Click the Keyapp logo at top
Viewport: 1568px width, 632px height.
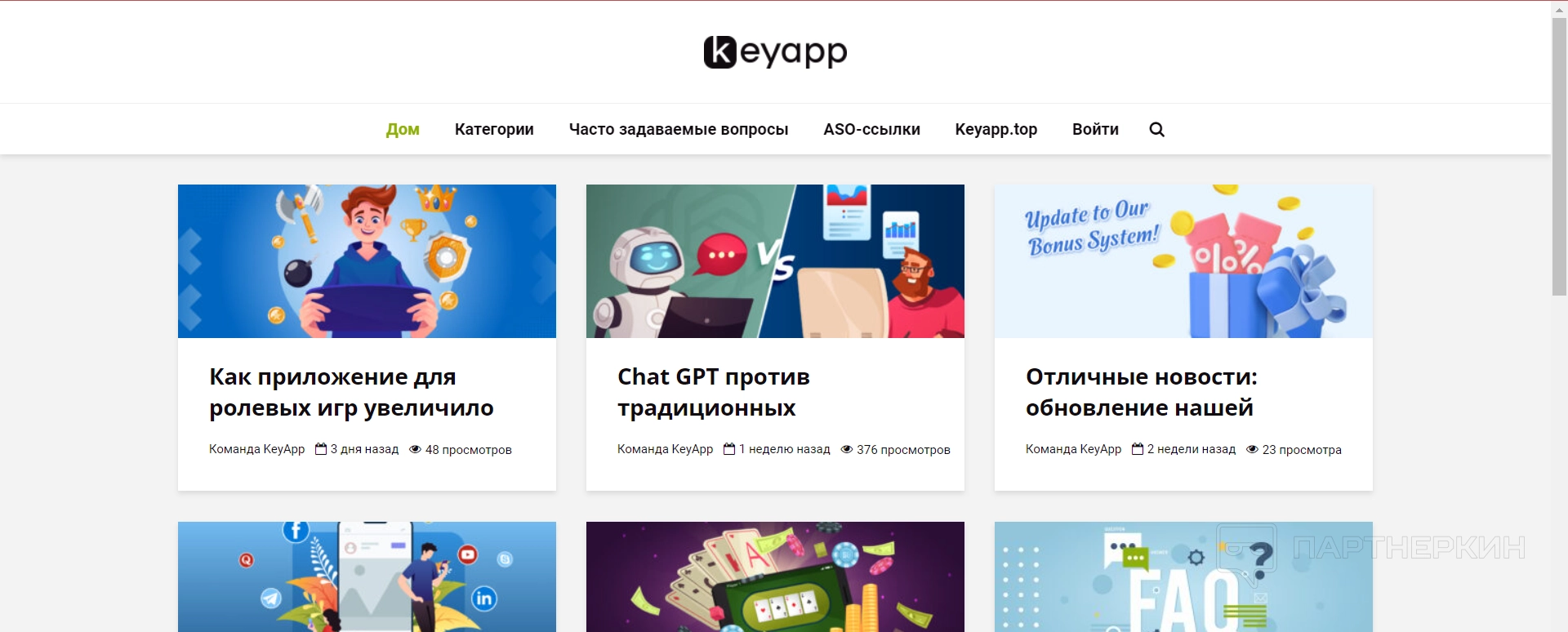tap(775, 51)
